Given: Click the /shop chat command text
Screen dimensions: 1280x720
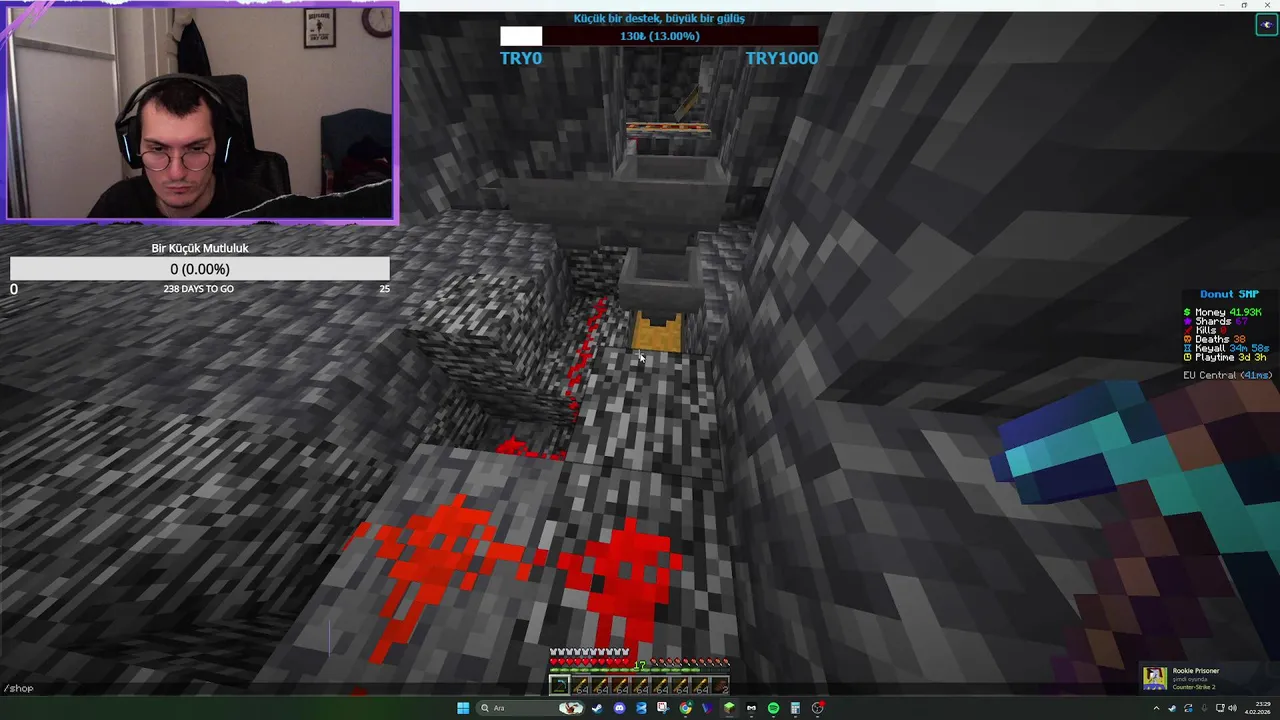Looking at the screenshot, I should pyautogui.click(x=18, y=688).
